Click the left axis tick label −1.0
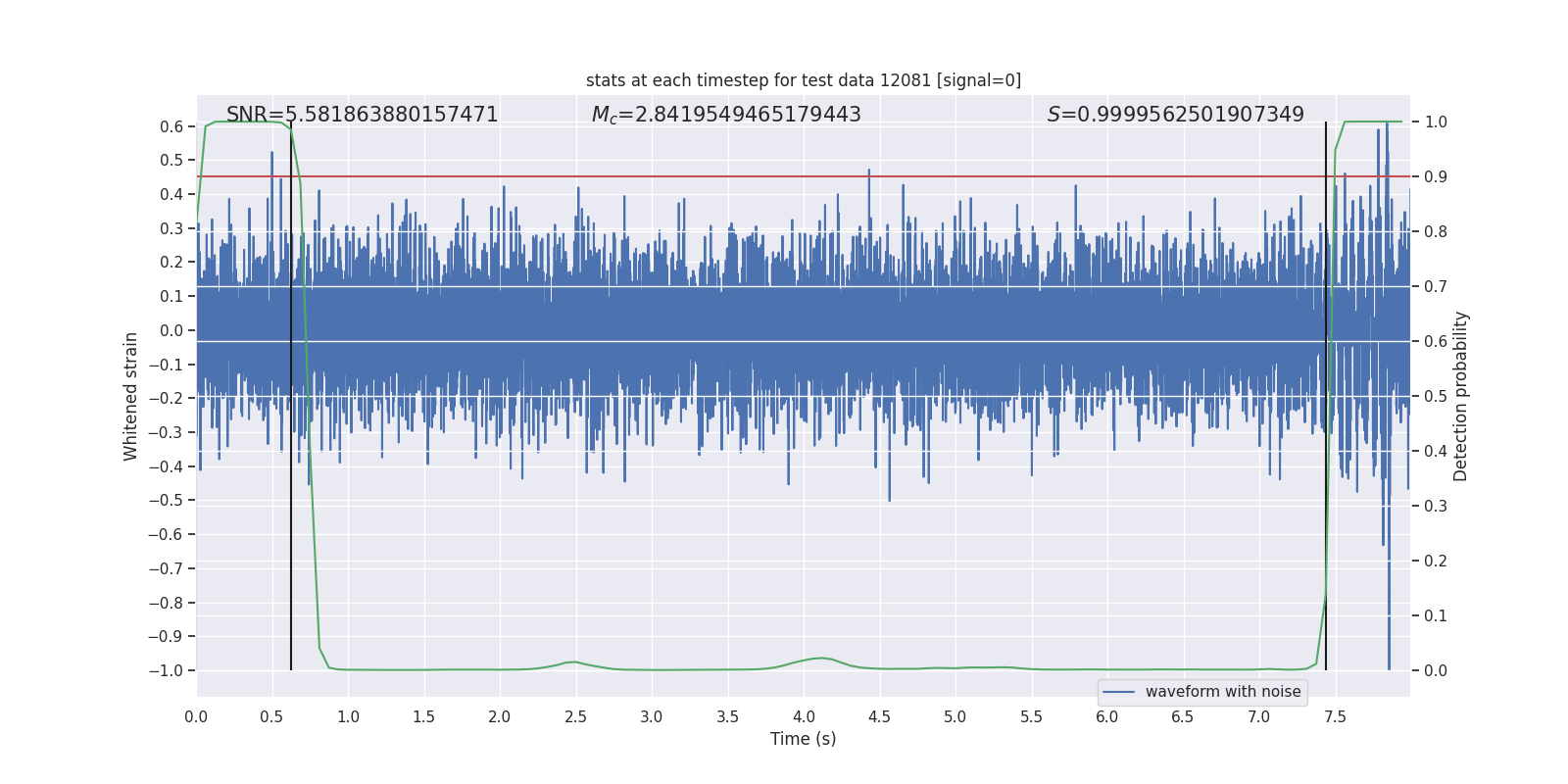 click(166, 670)
